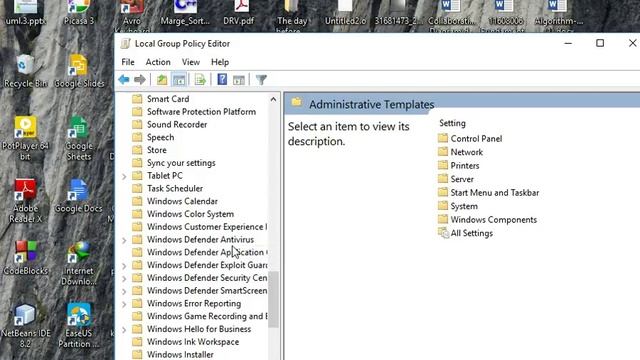Select Smart Card in the tree
Screen dimensions: 640x360
pyautogui.click(x=168, y=99)
